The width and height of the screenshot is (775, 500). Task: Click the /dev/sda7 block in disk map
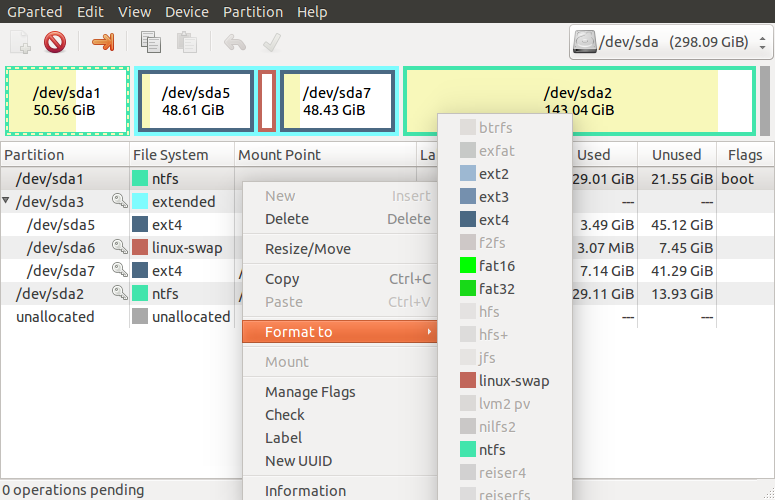[x=338, y=101]
